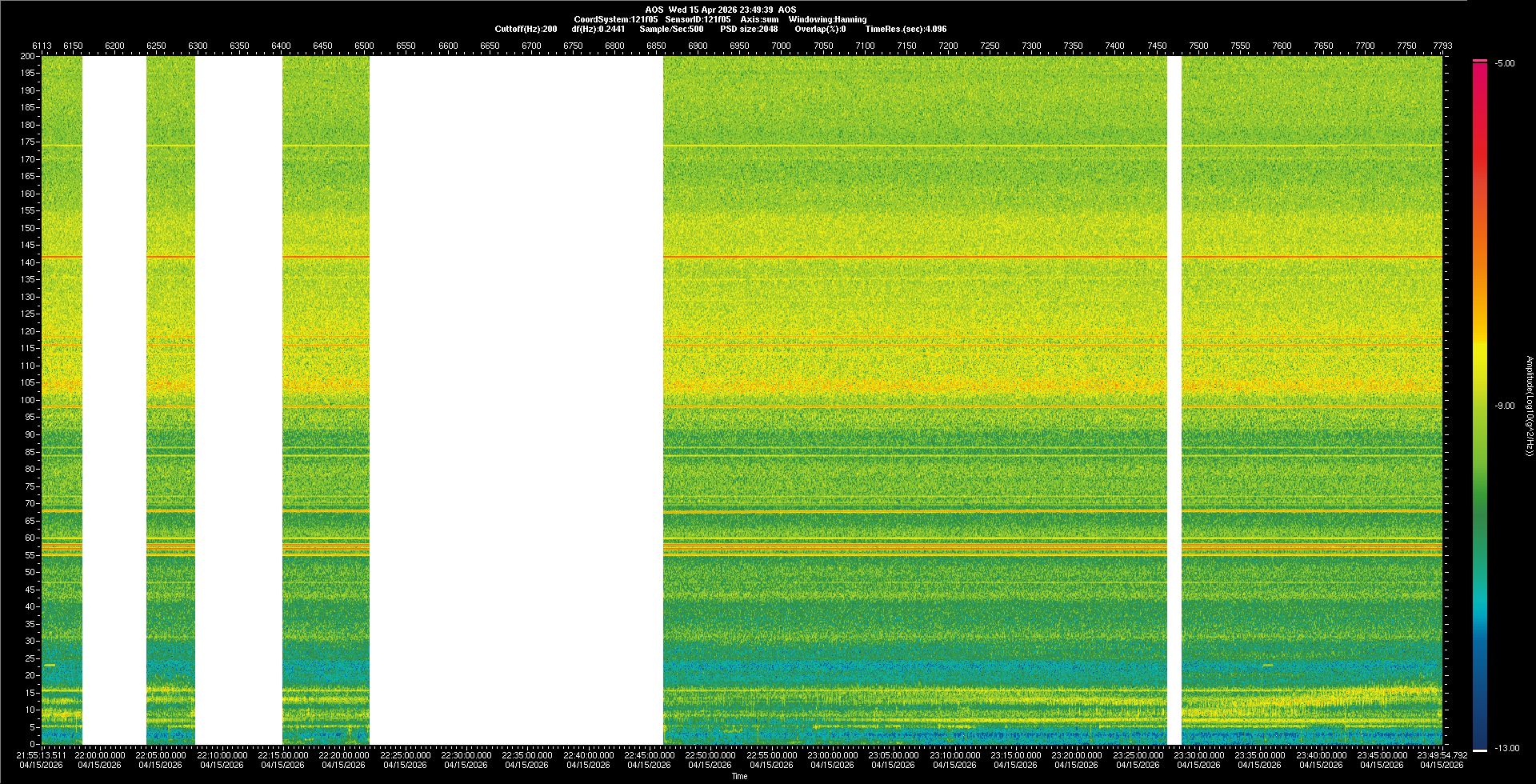Click the narrow white data gap near 23:28

[1174, 400]
